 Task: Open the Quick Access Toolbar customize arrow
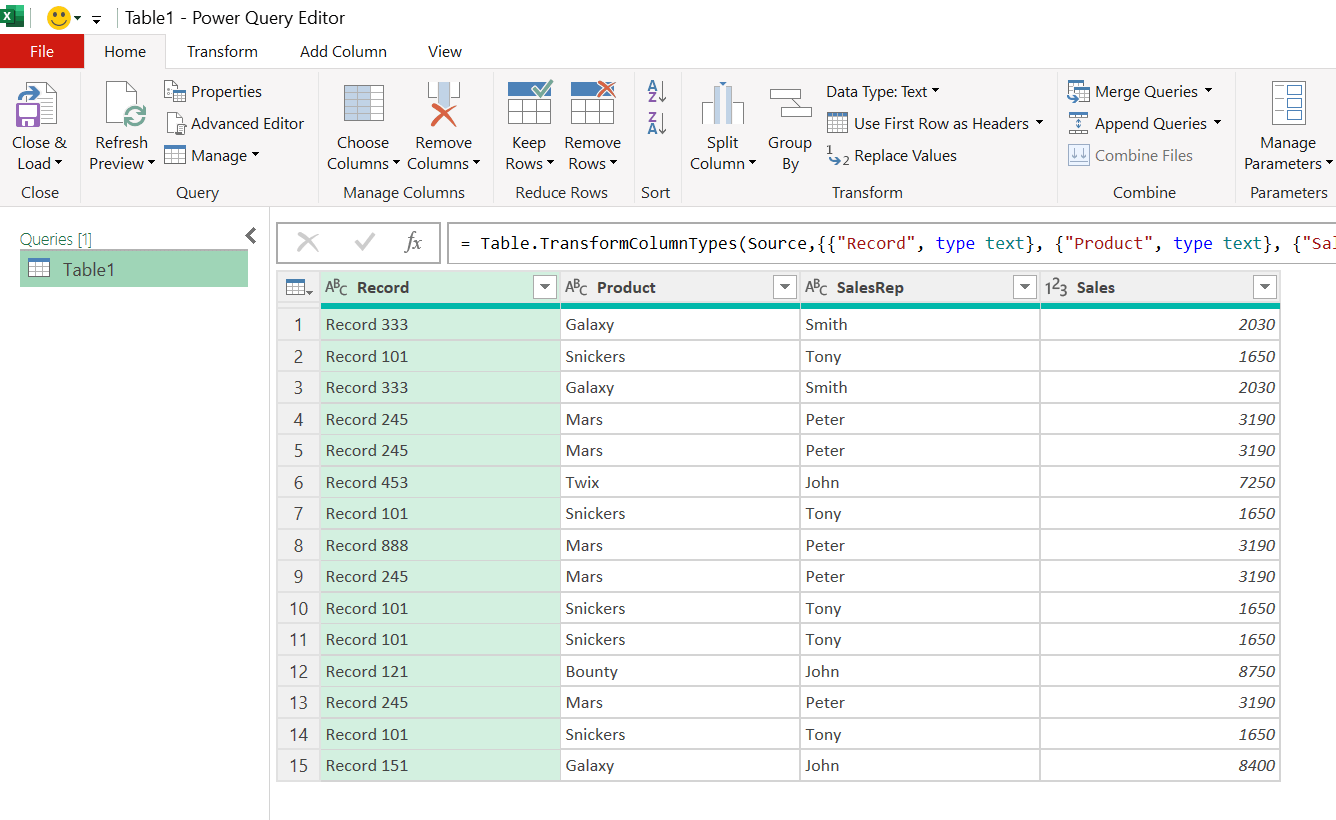click(x=96, y=19)
